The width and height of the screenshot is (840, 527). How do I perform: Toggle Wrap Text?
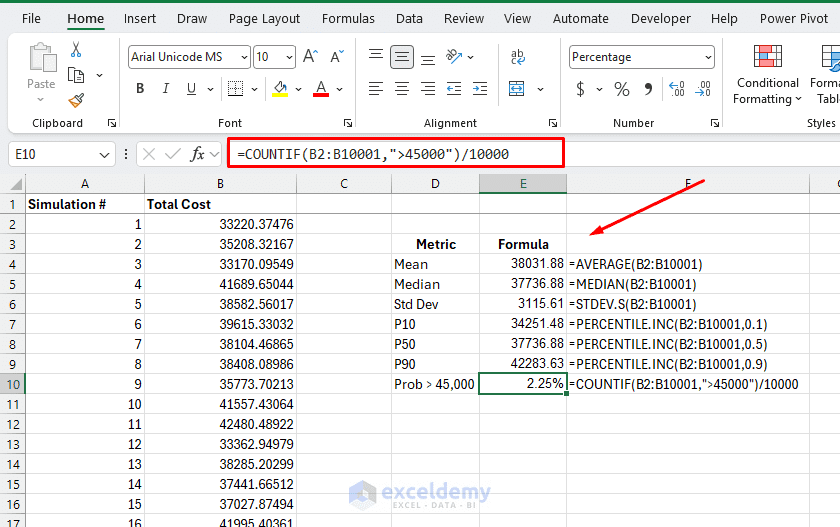click(518, 56)
